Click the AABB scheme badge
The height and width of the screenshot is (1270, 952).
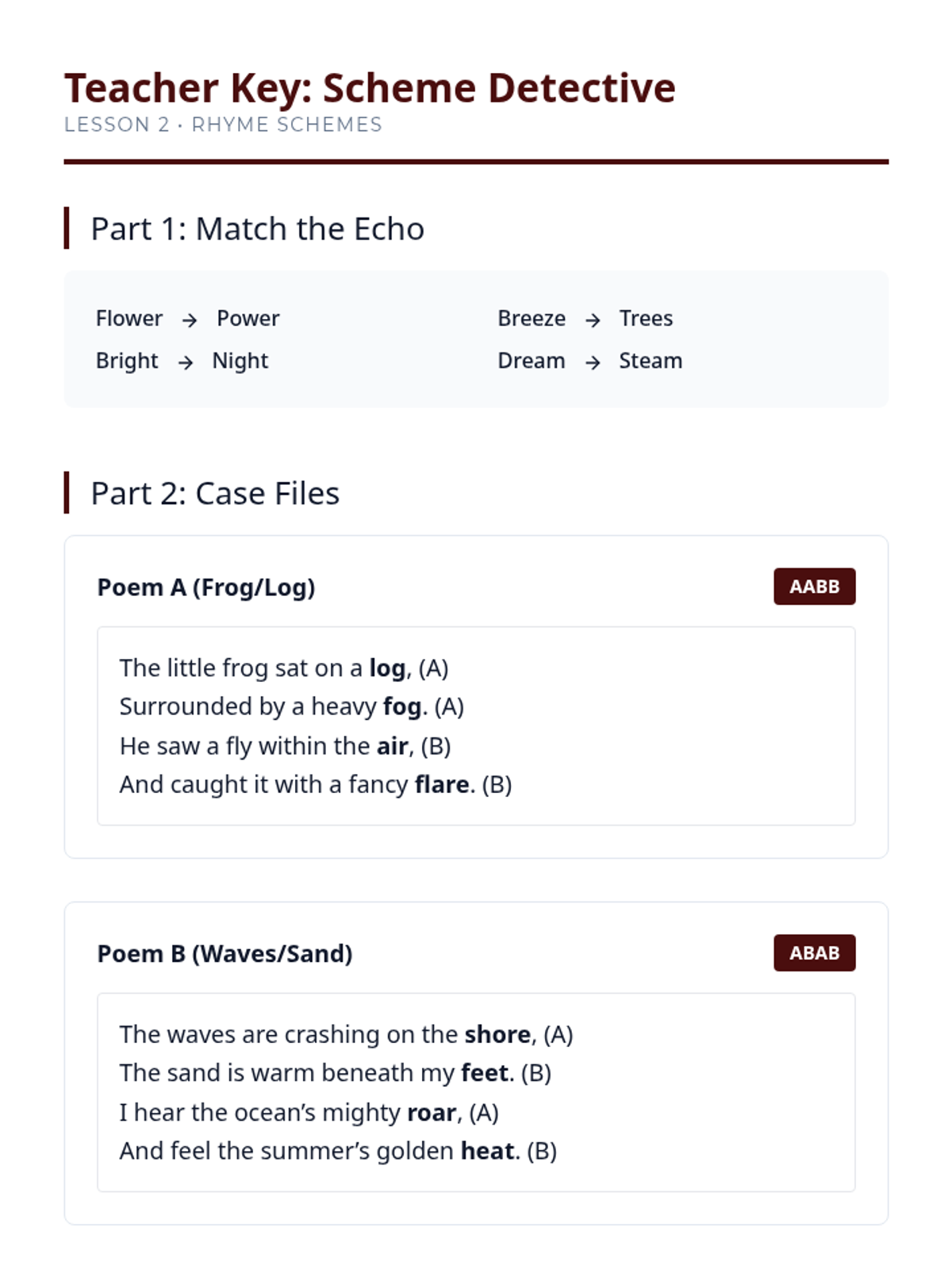coord(814,587)
